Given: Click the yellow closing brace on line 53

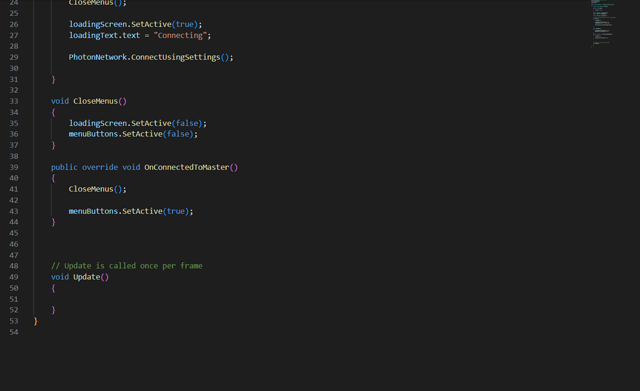Looking at the screenshot, I should [36, 321].
